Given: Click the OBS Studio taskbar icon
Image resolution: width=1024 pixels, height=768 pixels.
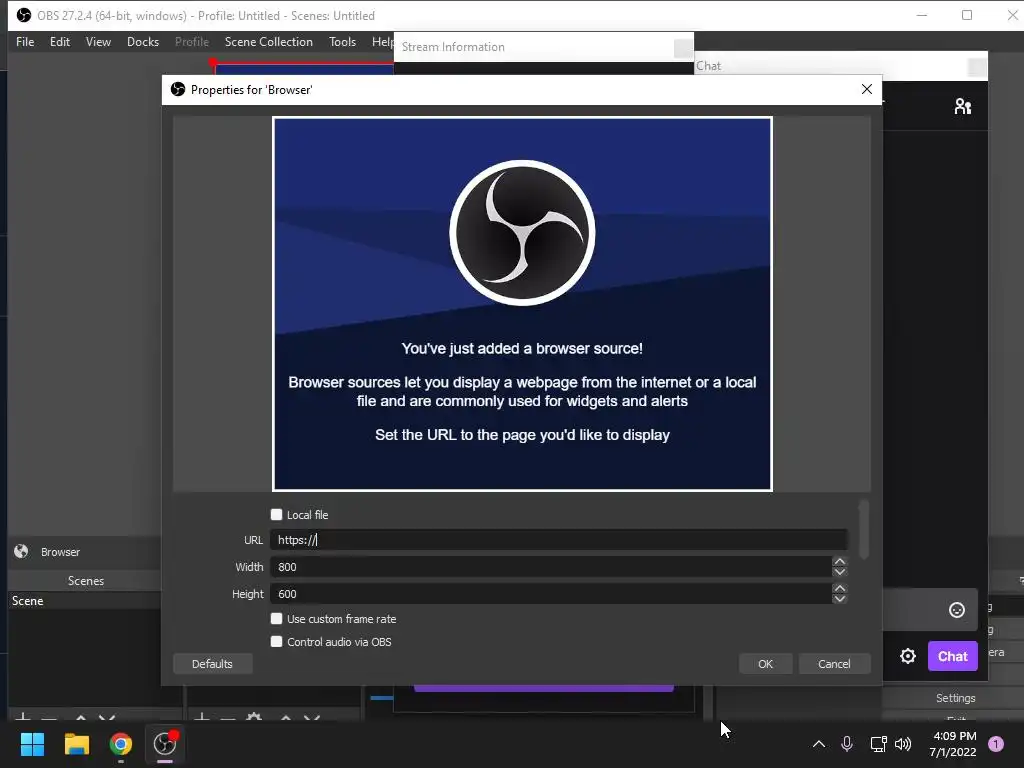Looking at the screenshot, I should (165, 743).
